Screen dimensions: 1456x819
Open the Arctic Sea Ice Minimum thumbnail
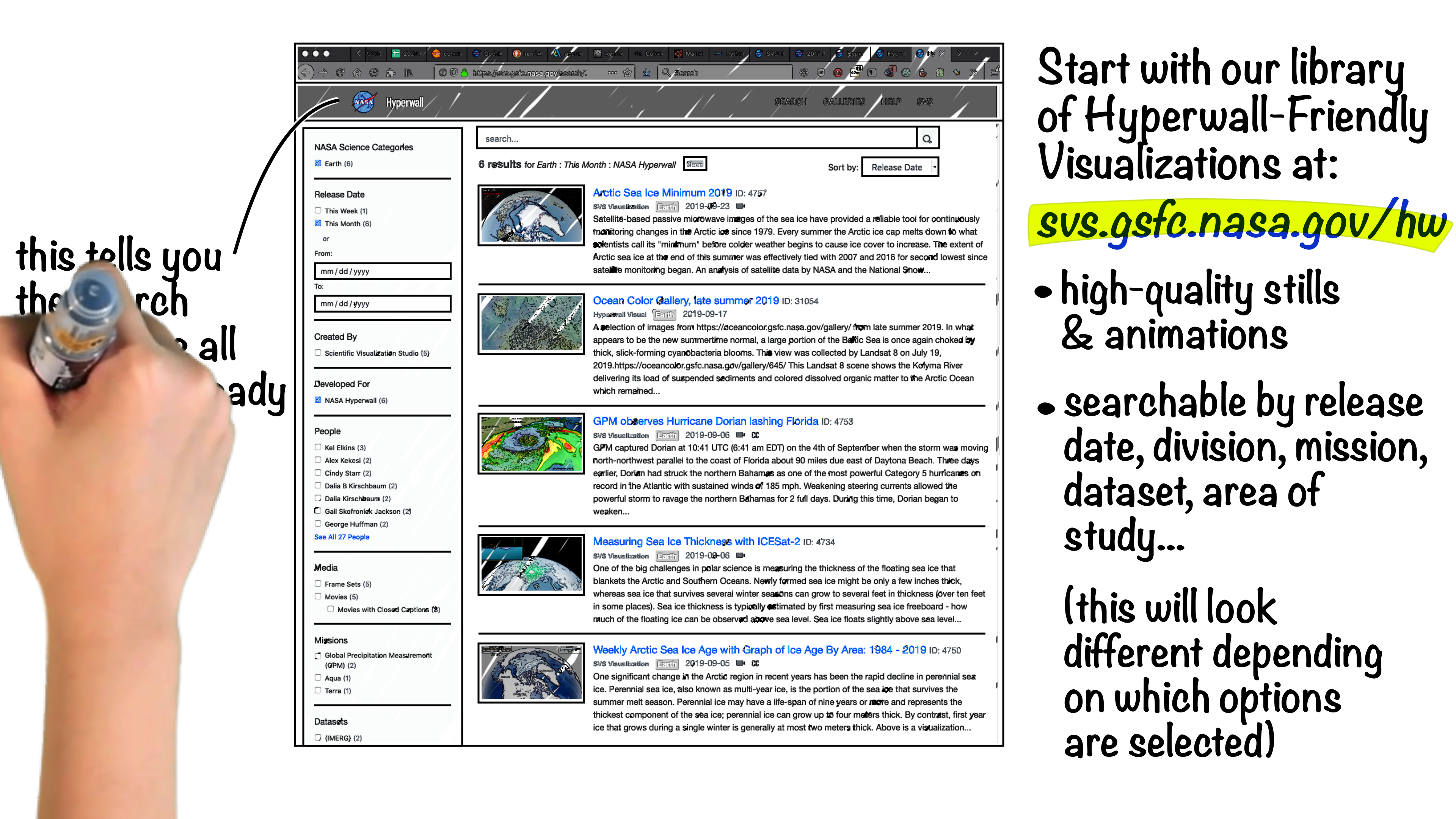pyautogui.click(x=531, y=215)
